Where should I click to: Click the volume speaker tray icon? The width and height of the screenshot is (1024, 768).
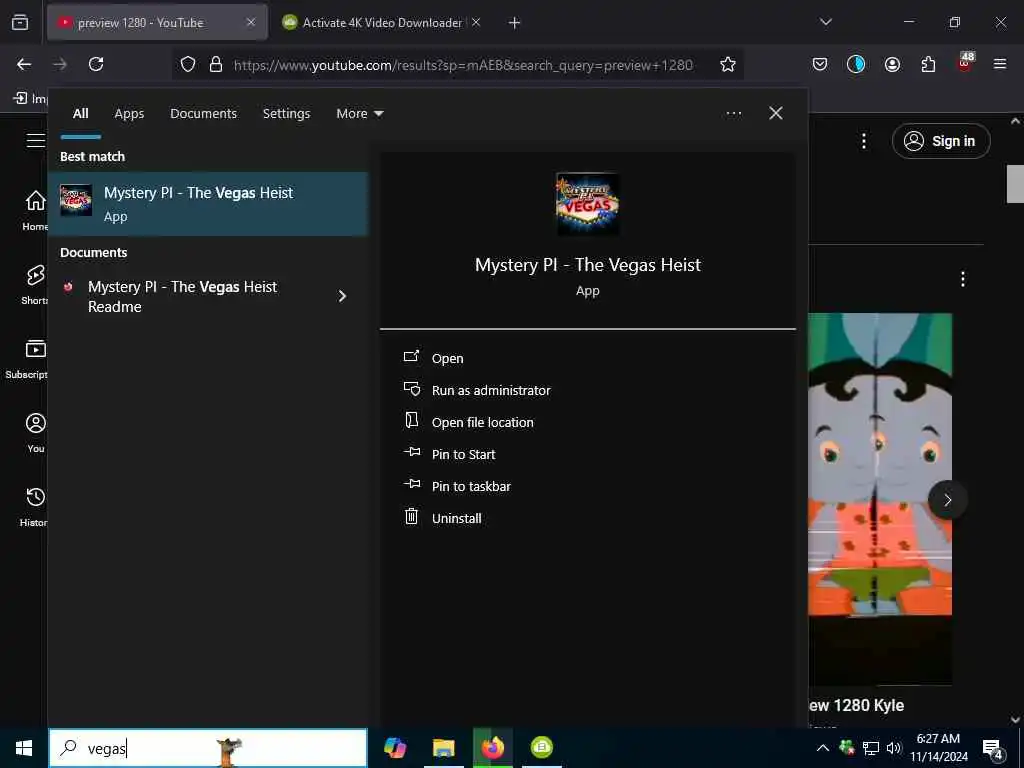(x=893, y=748)
